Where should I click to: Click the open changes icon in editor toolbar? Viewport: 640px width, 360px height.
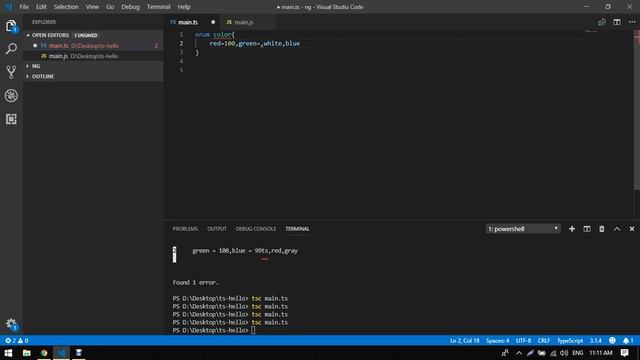pos(602,22)
